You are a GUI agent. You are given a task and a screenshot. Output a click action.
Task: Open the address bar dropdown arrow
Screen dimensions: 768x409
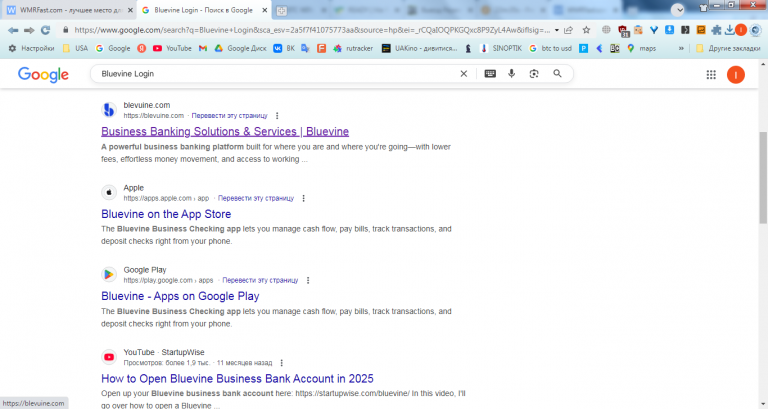click(x=557, y=30)
